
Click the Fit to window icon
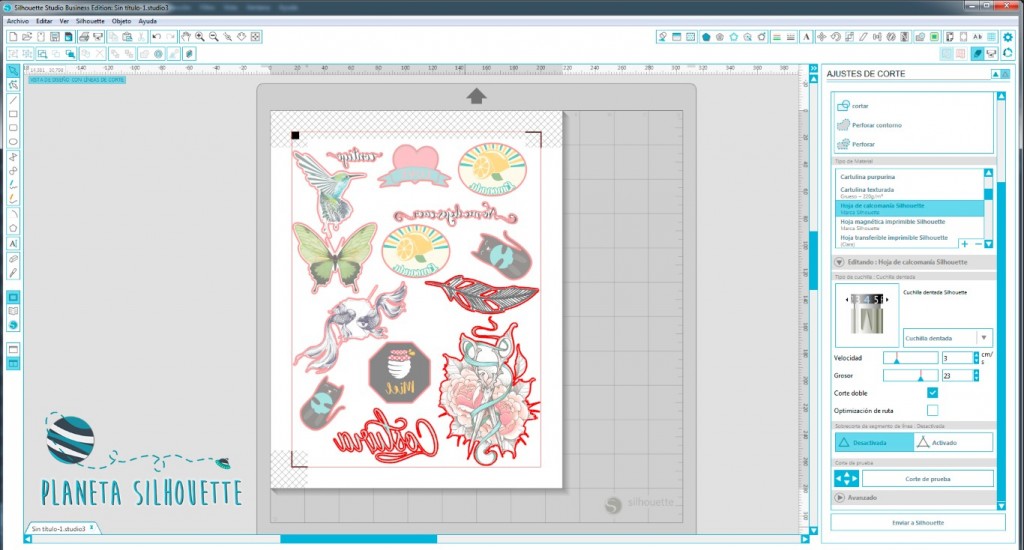coord(256,37)
